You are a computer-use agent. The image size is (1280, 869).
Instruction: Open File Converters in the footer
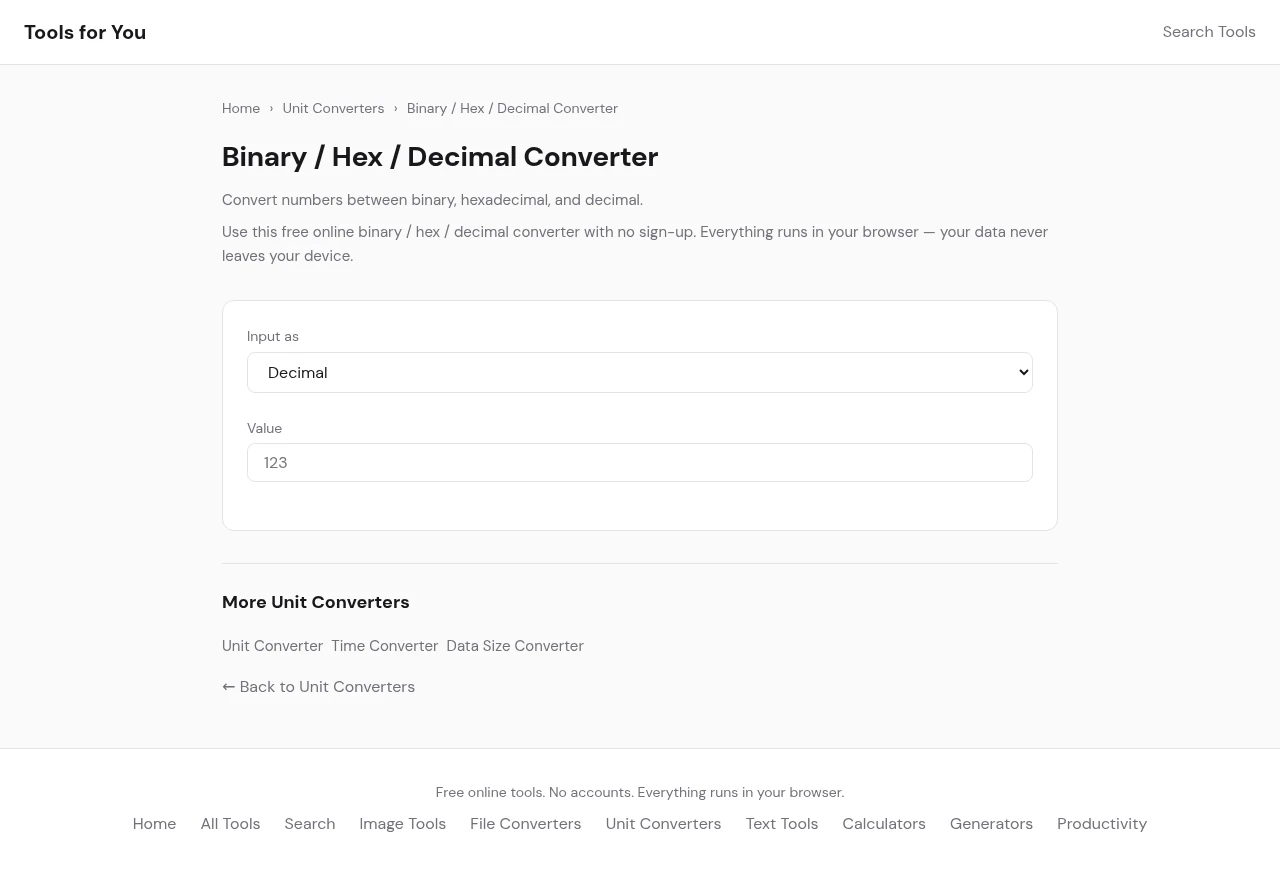point(525,824)
